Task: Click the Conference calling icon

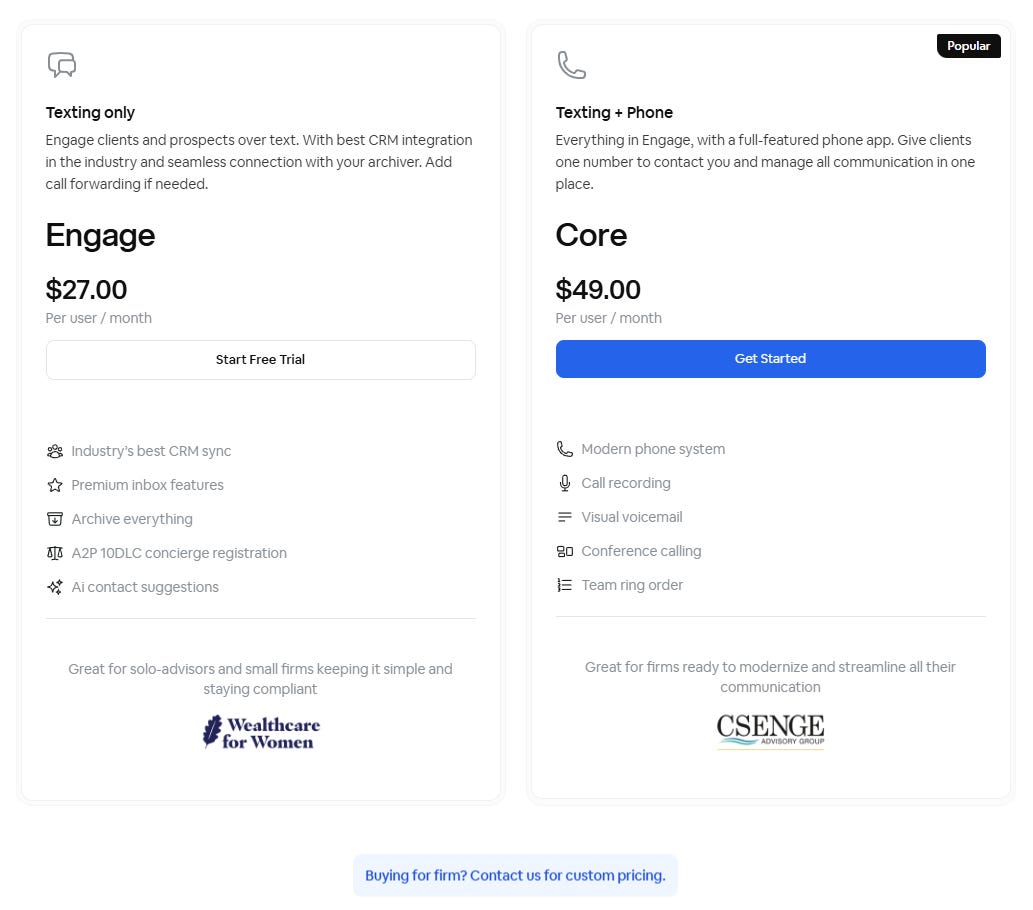Action: tap(565, 551)
